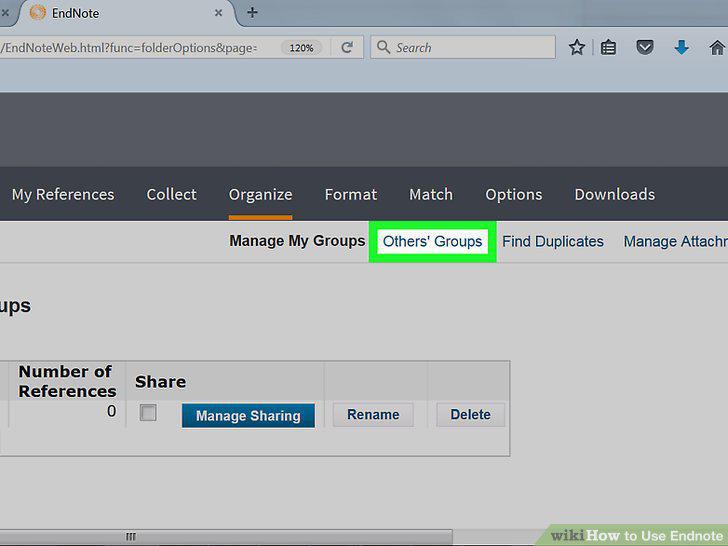
Task: Toggle the Share checkbox for the group
Action: (x=148, y=412)
